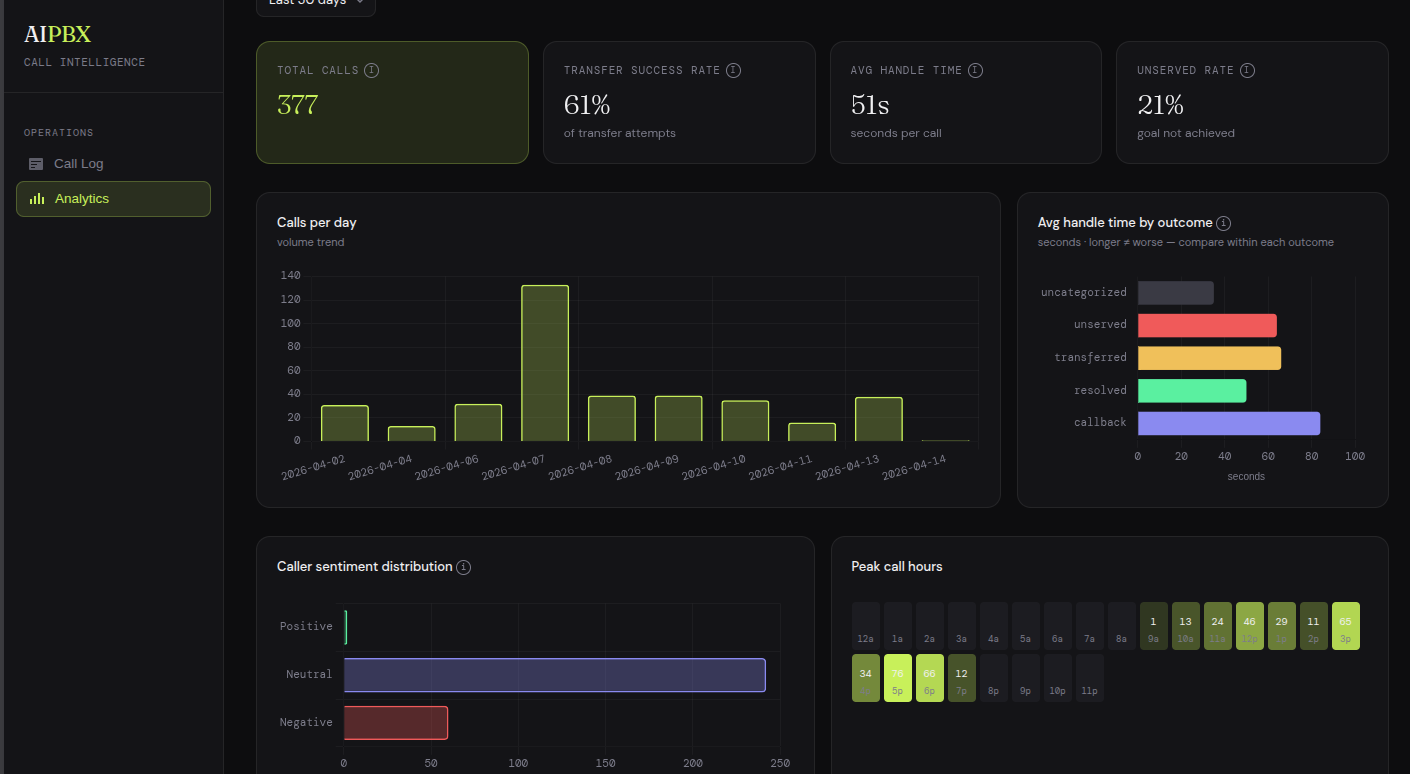Click the 6p peak hour cell showing 66

click(930, 678)
